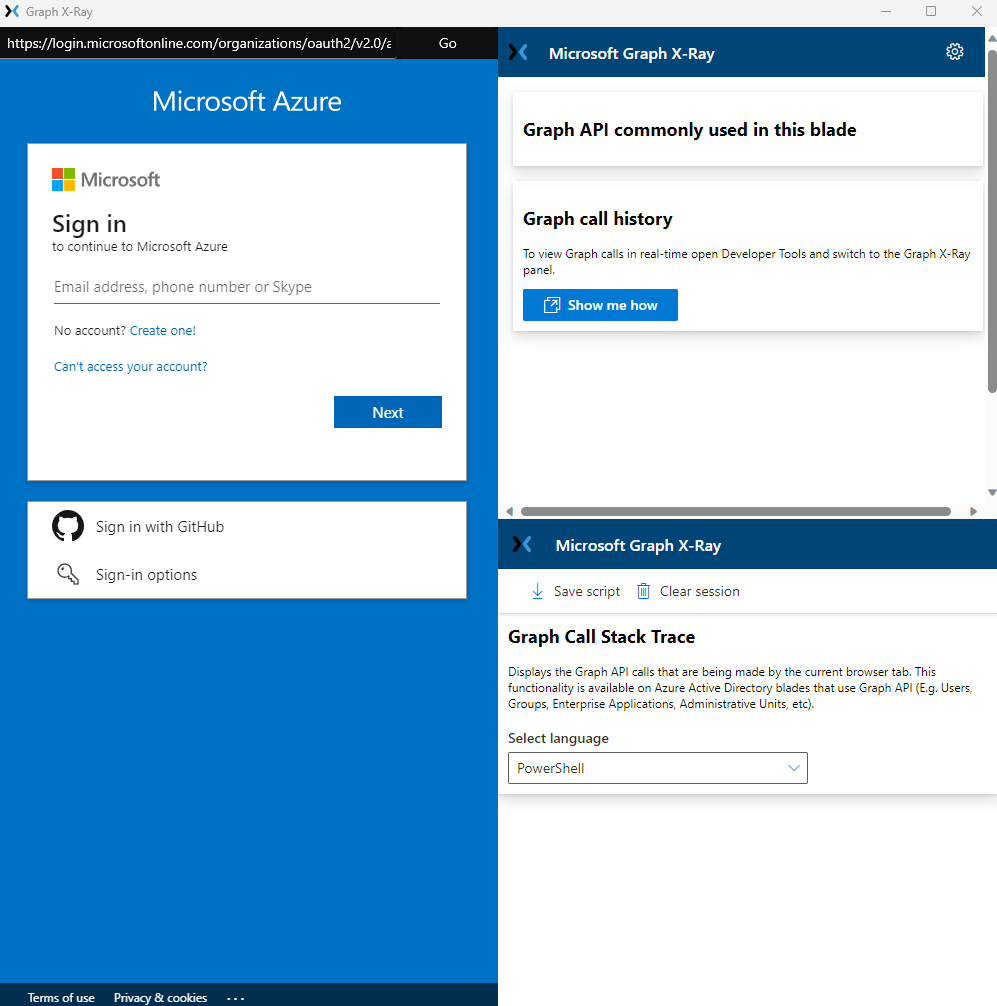Image resolution: width=997 pixels, height=1006 pixels.
Task: Click the Graph X-Ray title bar app icon
Action: [x=12, y=12]
